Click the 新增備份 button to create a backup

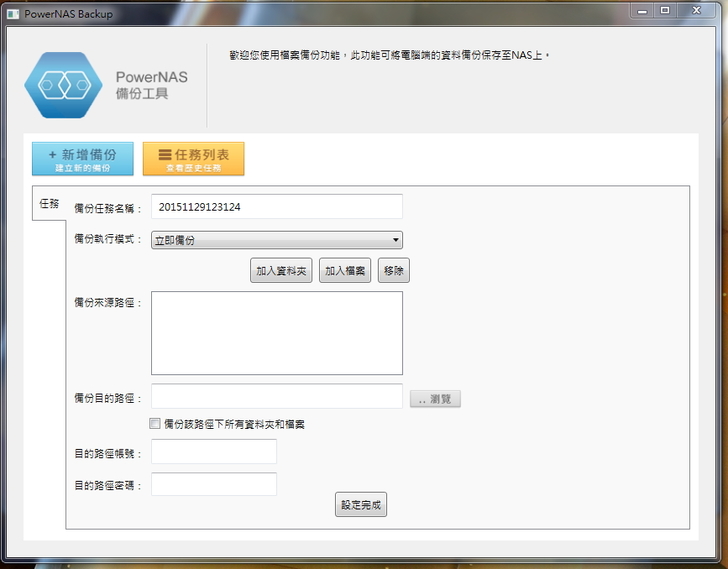82,159
